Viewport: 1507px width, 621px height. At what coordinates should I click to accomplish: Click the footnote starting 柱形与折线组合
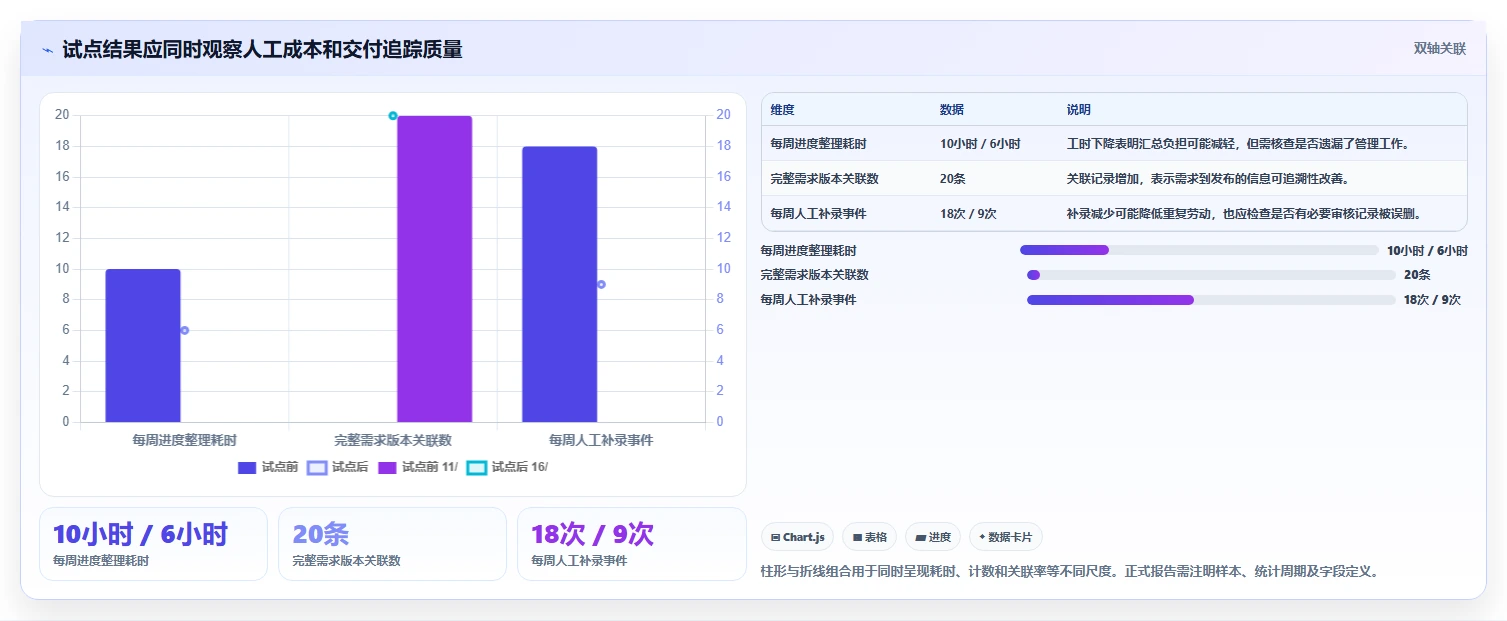tap(1070, 572)
